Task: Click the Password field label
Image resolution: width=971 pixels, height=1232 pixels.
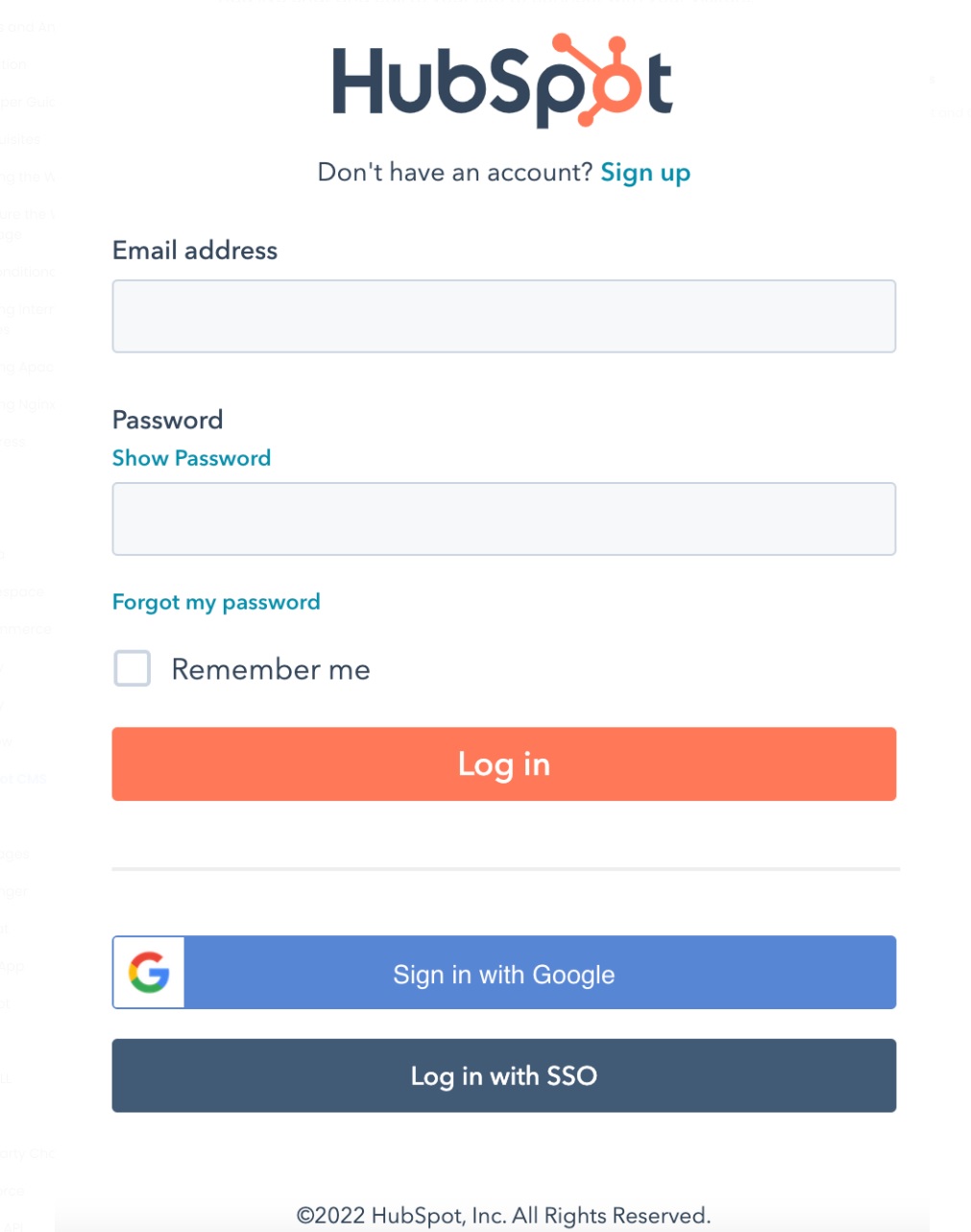Action: pos(167,420)
